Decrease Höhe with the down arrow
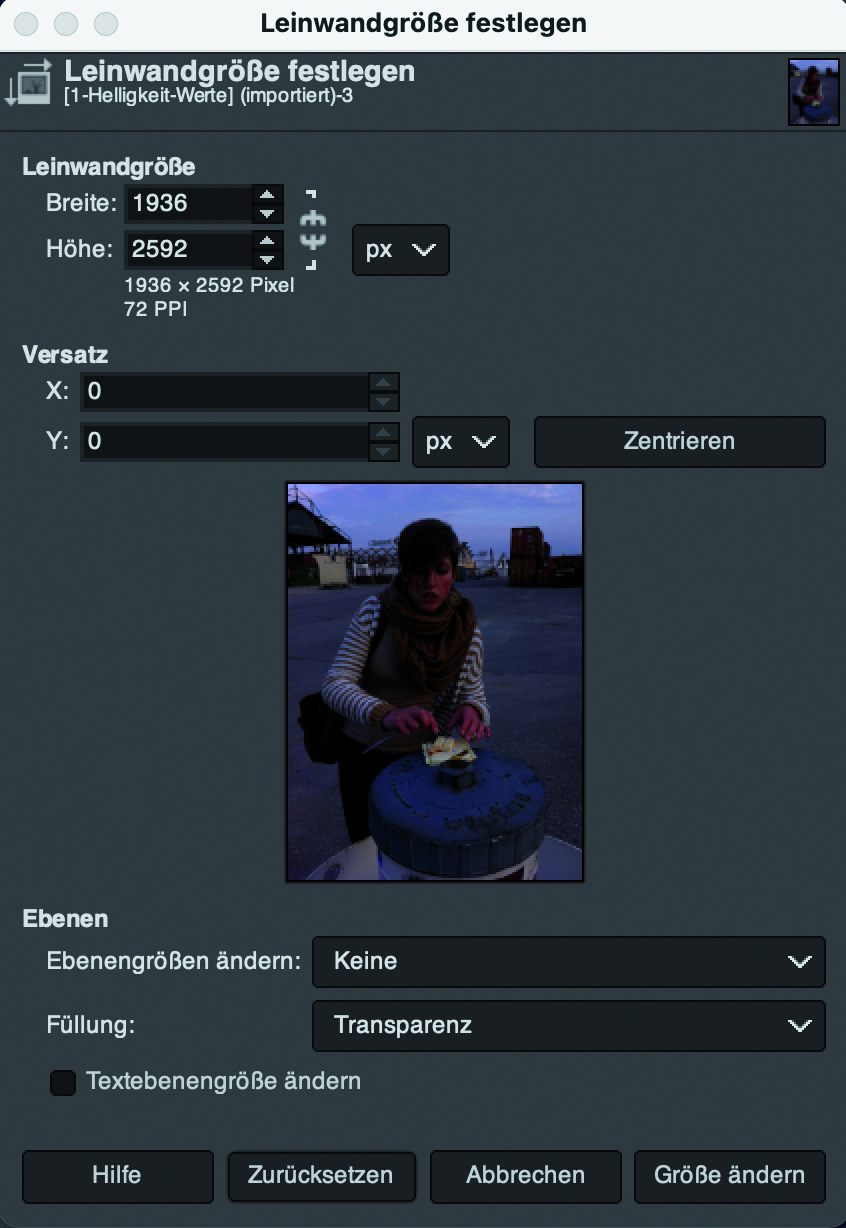Viewport: 846px width, 1228px height. coord(267,259)
